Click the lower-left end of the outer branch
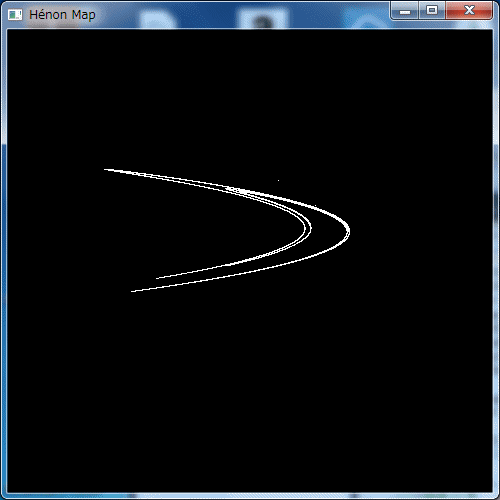Viewport: 500px width, 500px height. click(133, 291)
